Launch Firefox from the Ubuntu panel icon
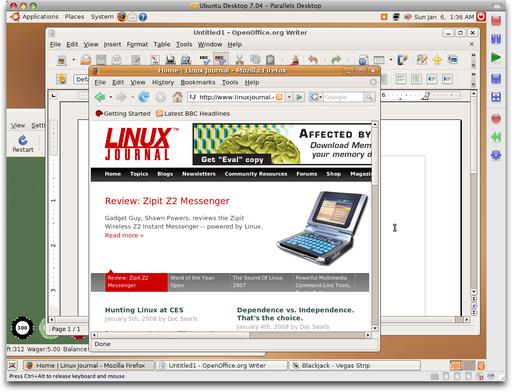This screenshot has height=392, width=512. tap(122, 17)
